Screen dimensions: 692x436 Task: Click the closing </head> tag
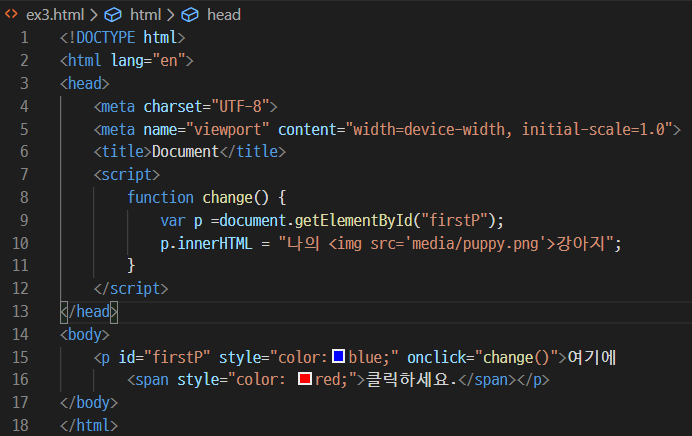pos(89,312)
